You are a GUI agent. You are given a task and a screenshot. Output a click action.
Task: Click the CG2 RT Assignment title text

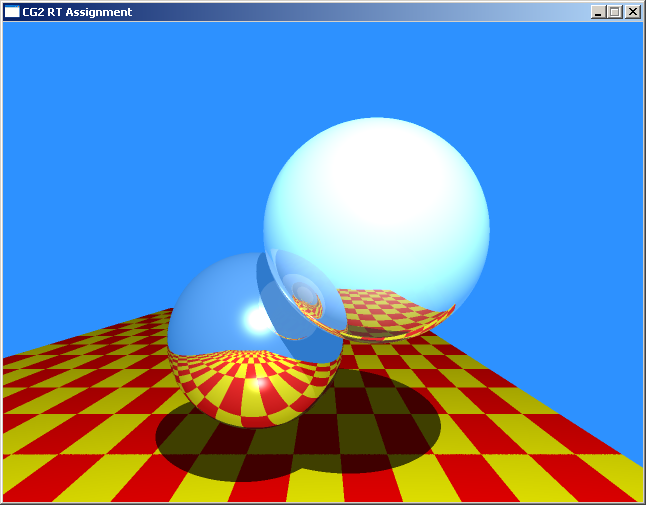77,12
